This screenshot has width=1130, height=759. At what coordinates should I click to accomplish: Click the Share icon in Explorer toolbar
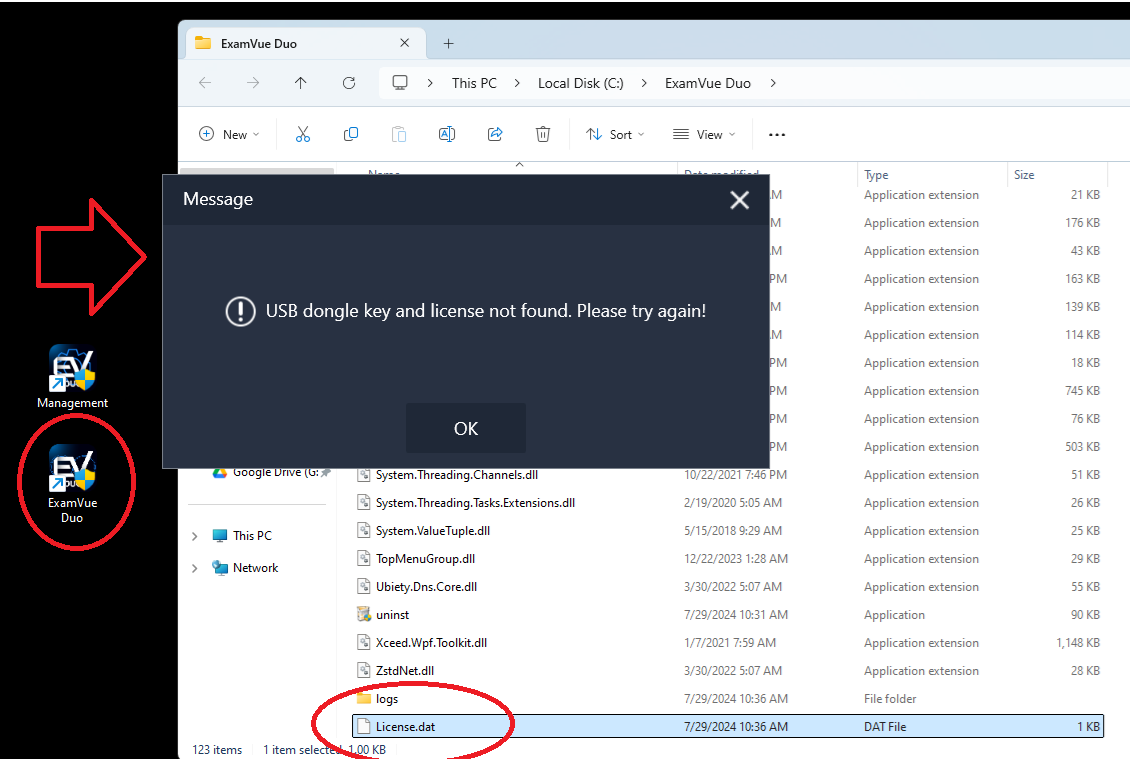tap(495, 134)
